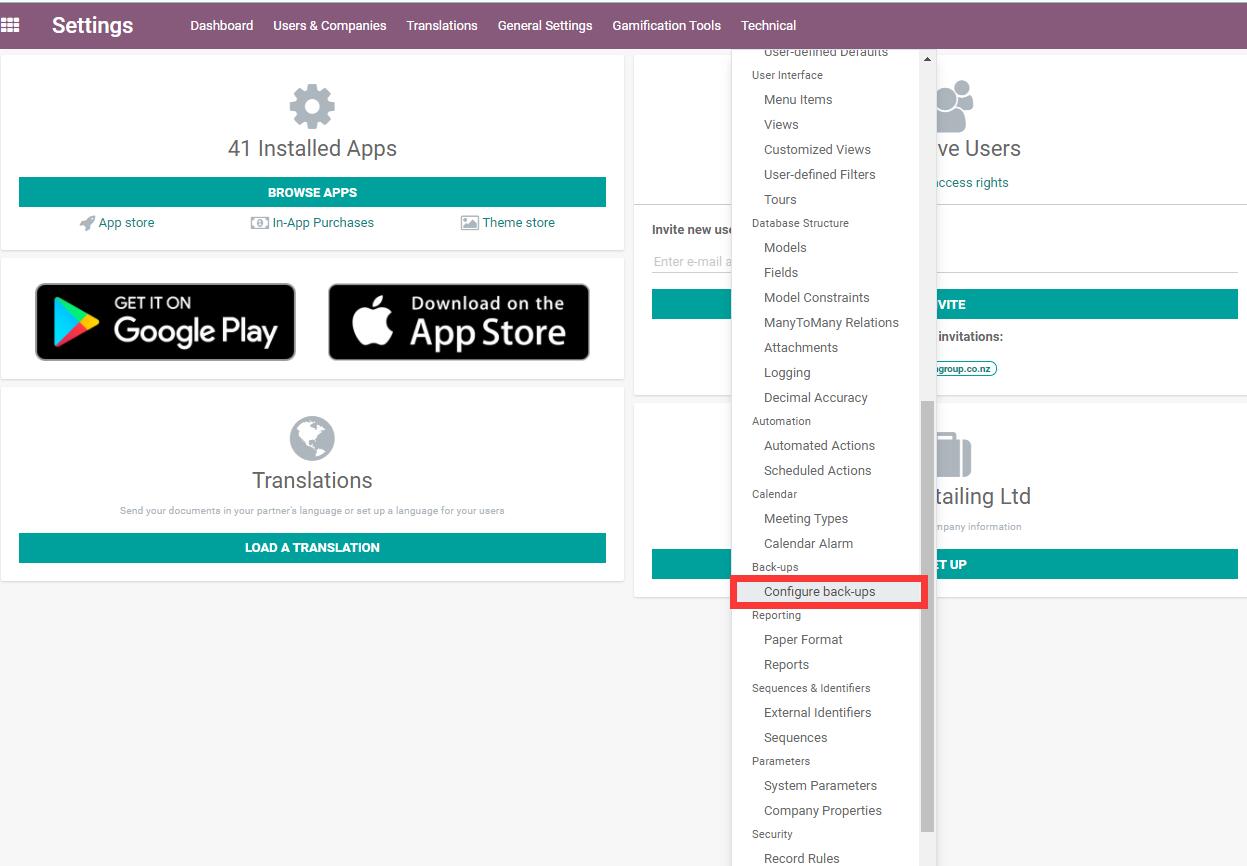Click the users icon above Active Users

click(x=955, y=106)
